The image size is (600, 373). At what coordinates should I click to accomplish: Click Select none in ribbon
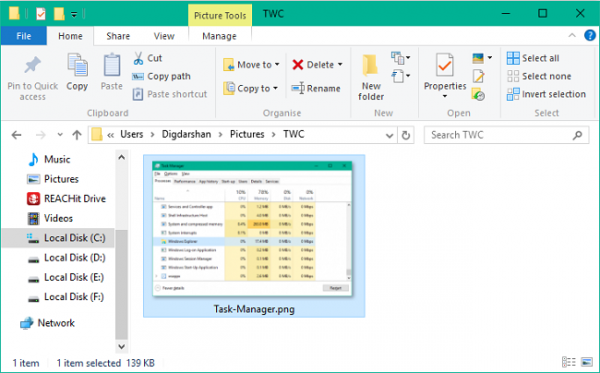pyautogui.click(x=539, y=76)
